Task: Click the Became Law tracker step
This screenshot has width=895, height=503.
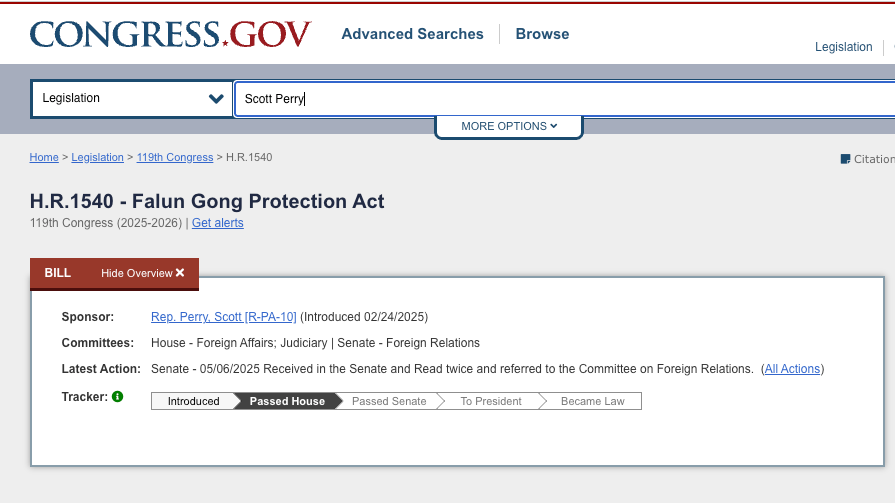Action: tap(592, 401)
